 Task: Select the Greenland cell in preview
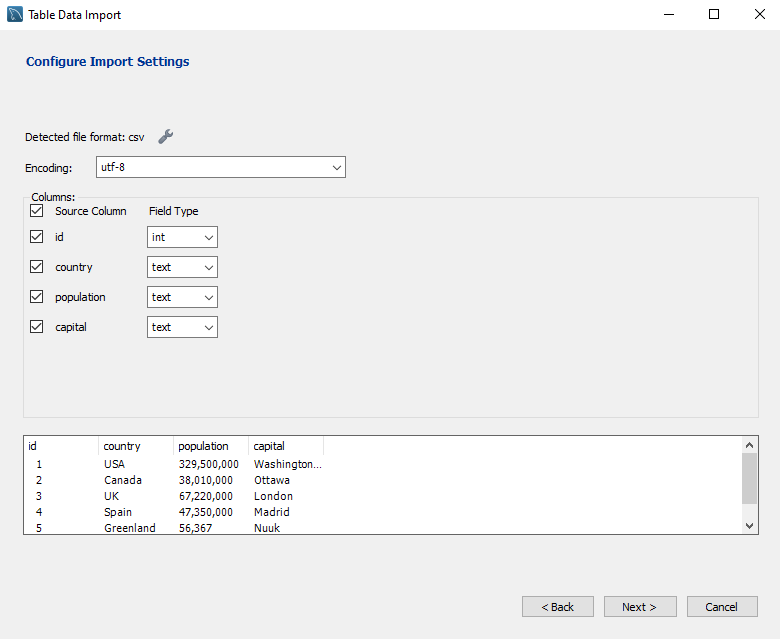130,528
